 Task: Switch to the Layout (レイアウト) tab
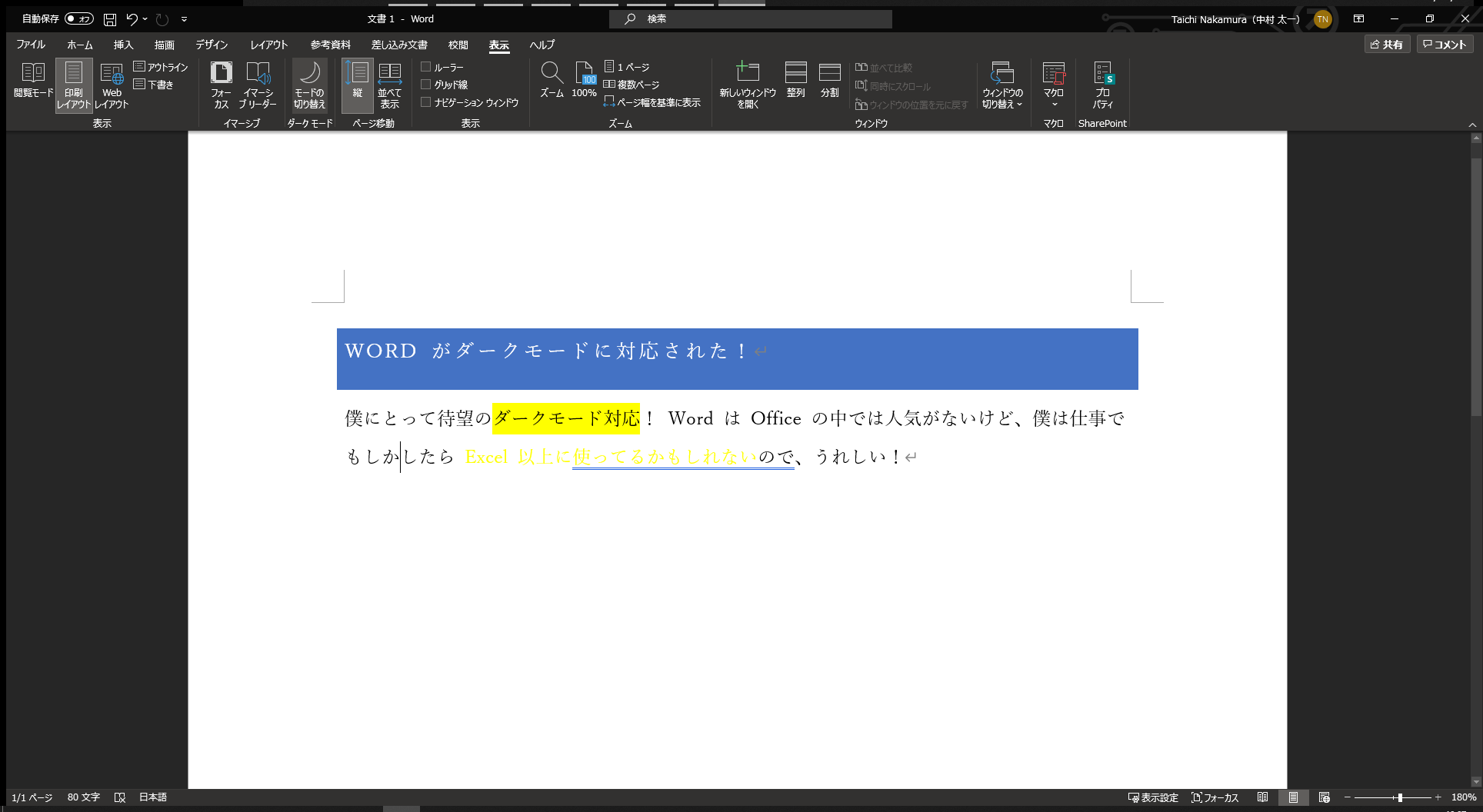tap(269, 45)
